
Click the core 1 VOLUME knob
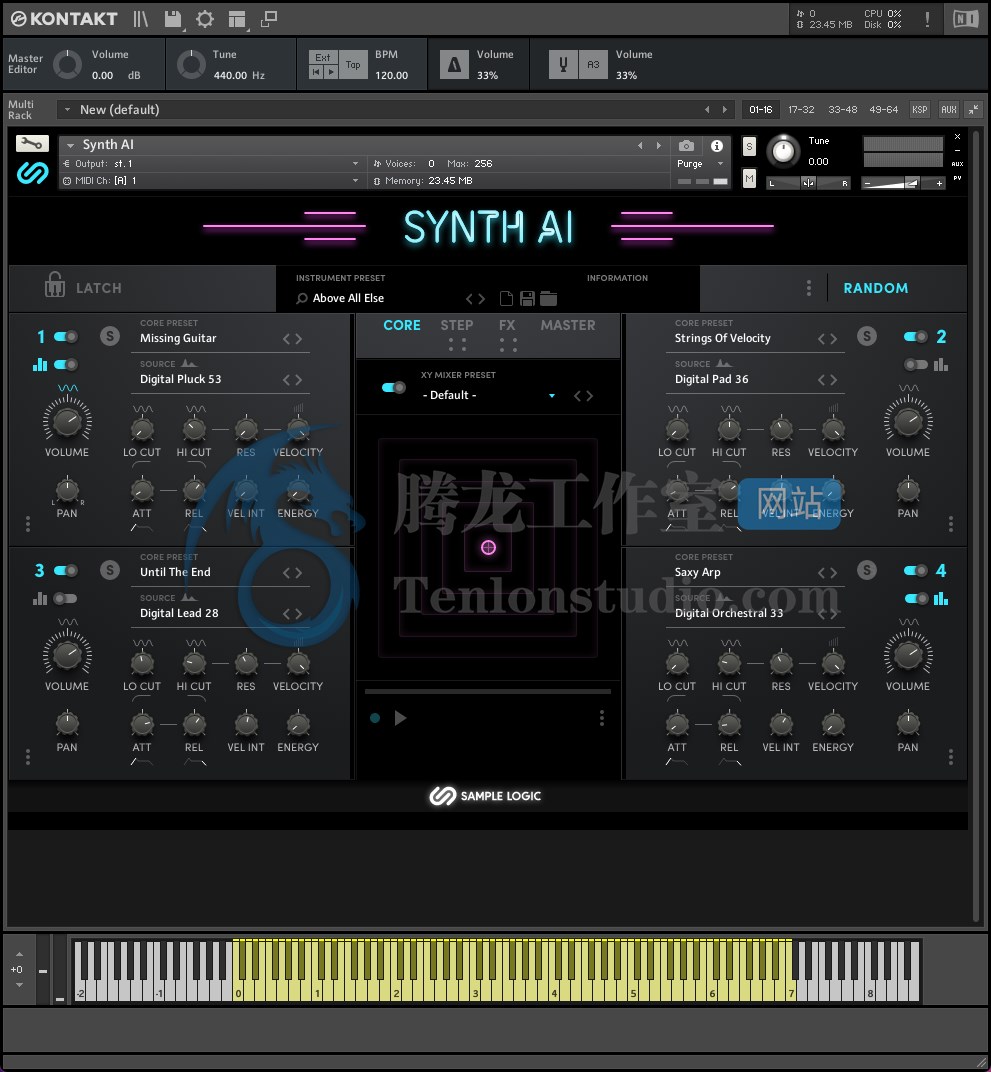[67, 422]
